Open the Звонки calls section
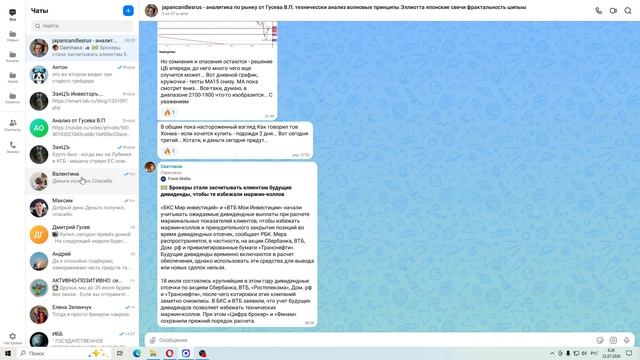Screen dimensions: 640x360 13,147
